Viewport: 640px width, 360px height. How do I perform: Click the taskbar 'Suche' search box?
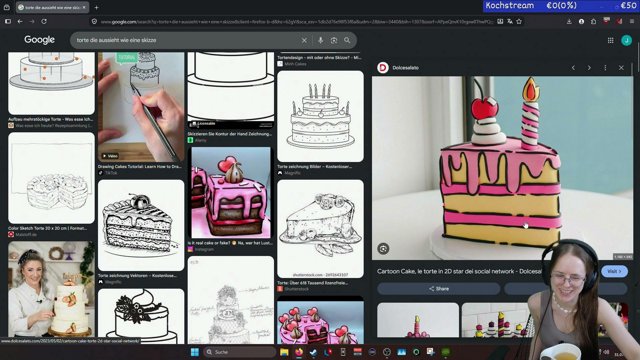(239, 352)
